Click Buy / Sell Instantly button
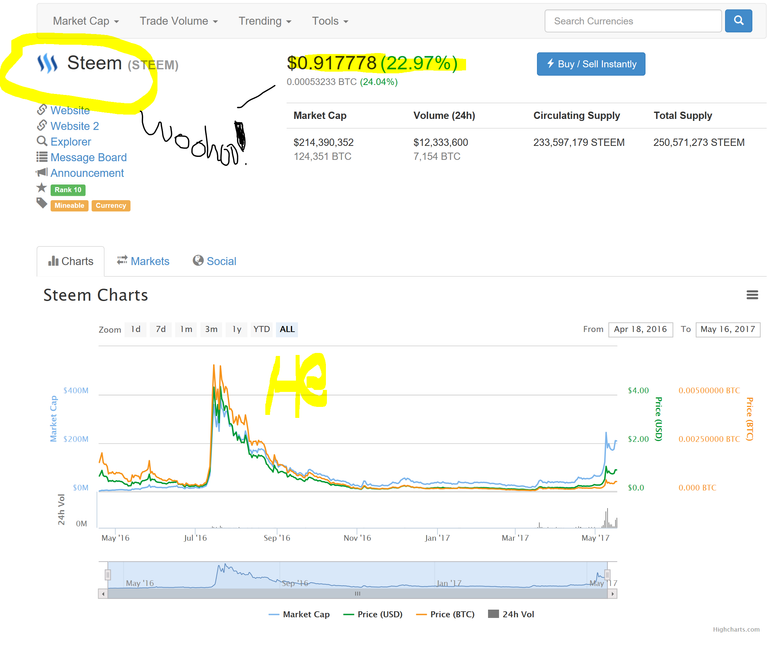This screenshot has height=647, width=768. click(591, 64)
